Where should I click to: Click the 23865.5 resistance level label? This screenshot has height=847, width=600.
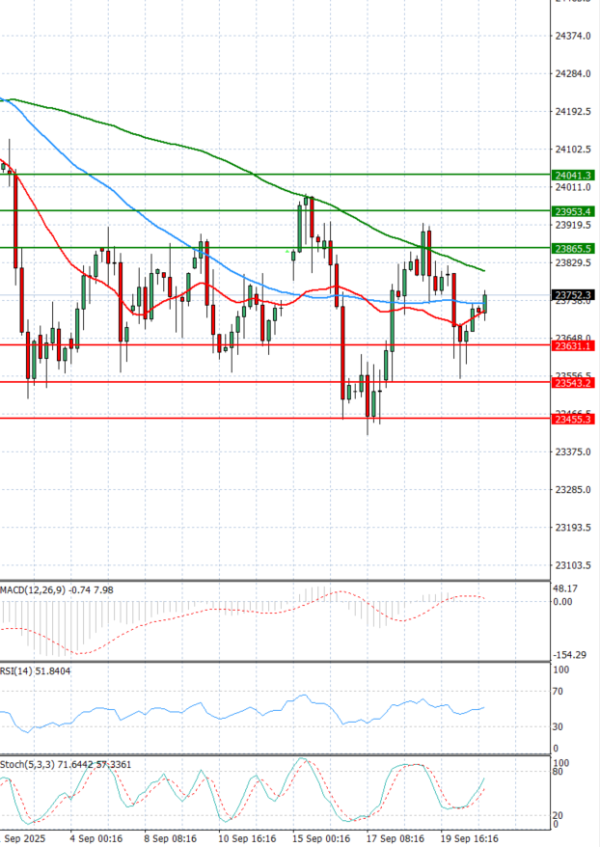point(573,248)
